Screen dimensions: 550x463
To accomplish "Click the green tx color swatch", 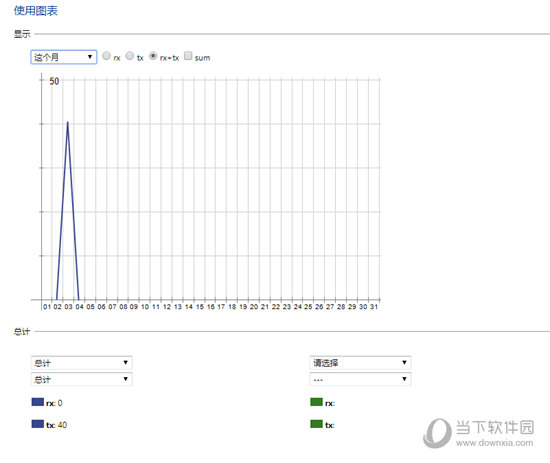I will [x=316, y=424].
